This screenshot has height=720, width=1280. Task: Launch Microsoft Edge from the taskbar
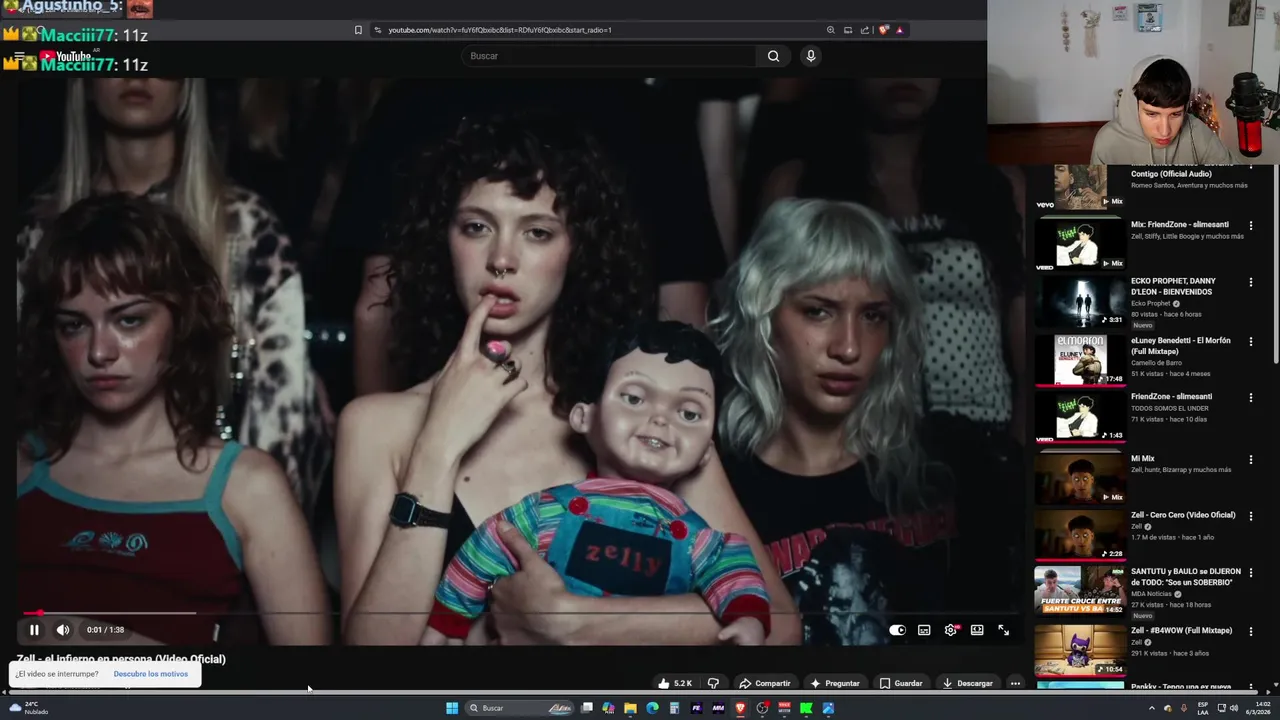[652, 708]
